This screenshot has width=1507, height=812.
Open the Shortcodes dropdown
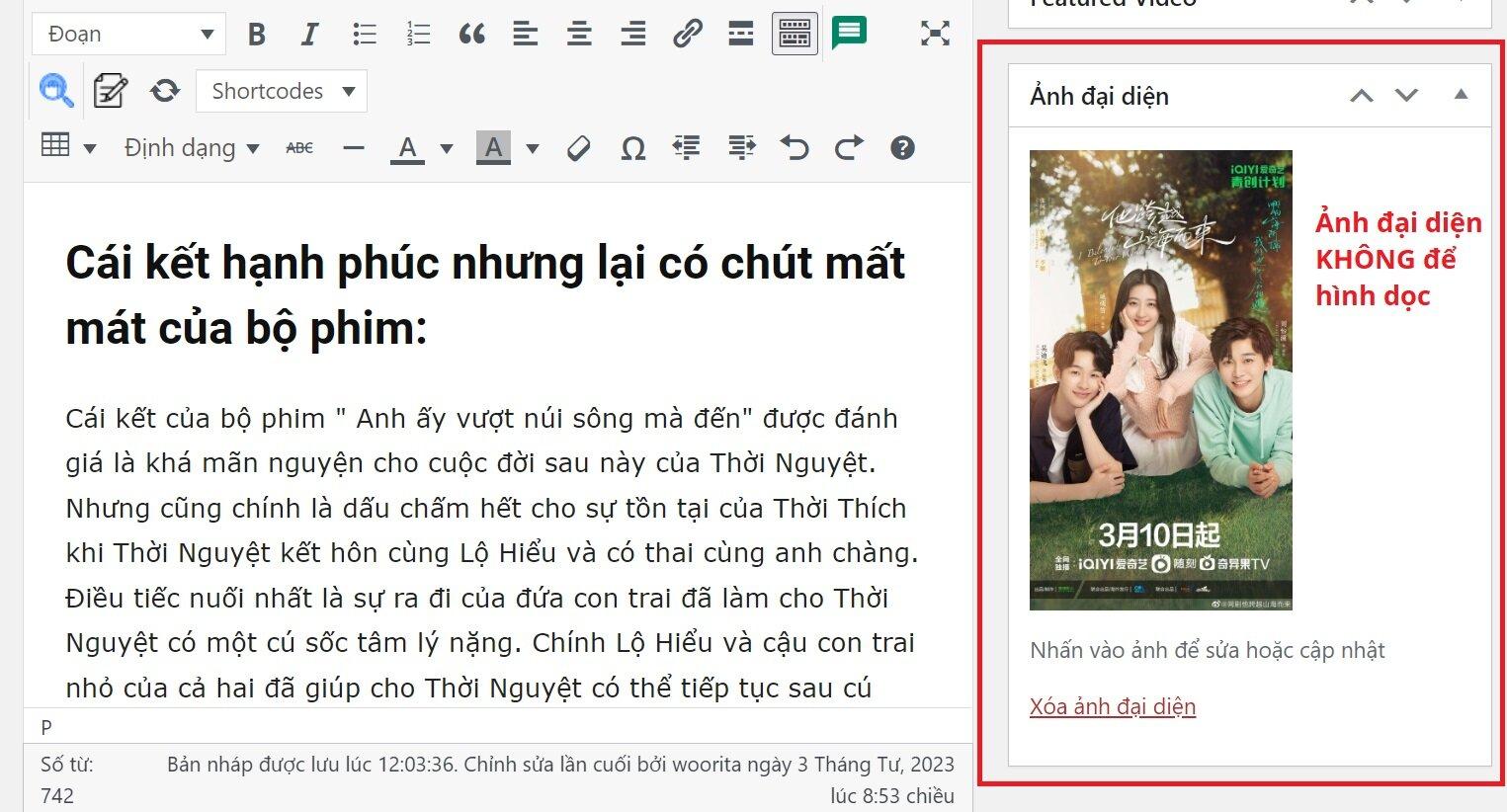(x=280, y=90)
